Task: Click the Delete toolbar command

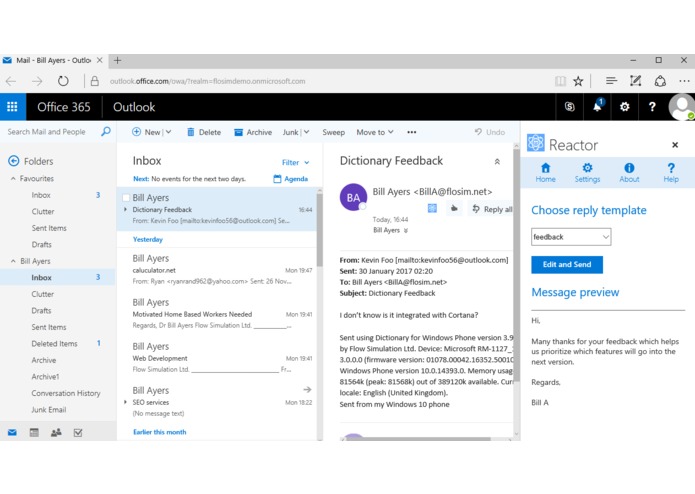Action: click(204, 132)
